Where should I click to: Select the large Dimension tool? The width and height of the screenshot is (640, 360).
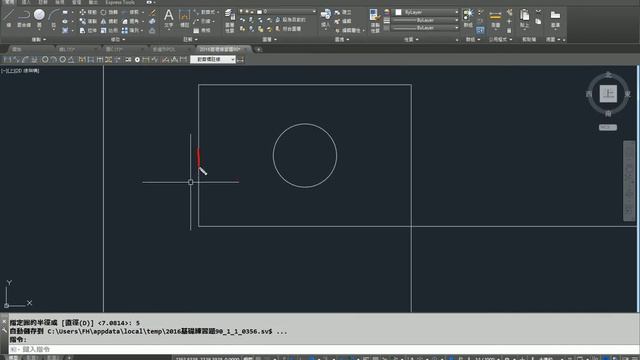pos(184,18)
